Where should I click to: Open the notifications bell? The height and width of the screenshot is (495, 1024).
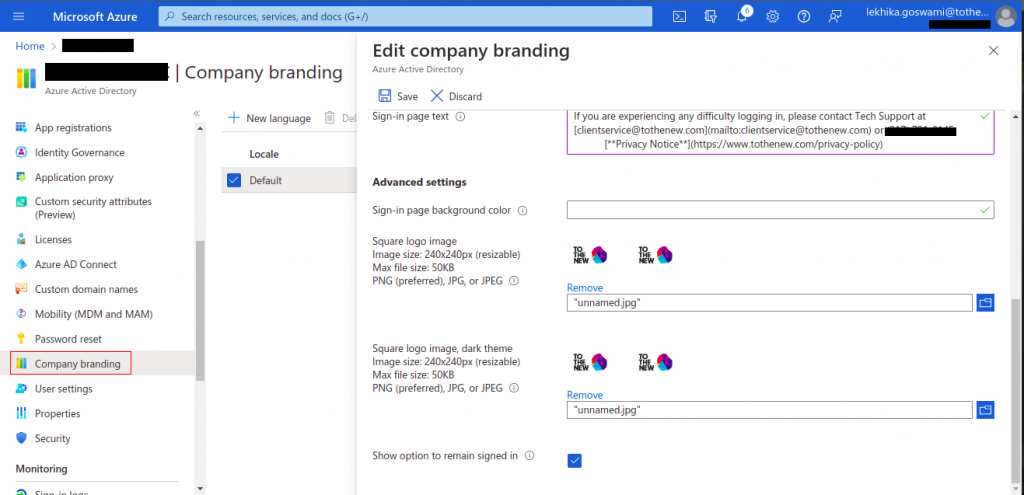(x=742, y=16)
